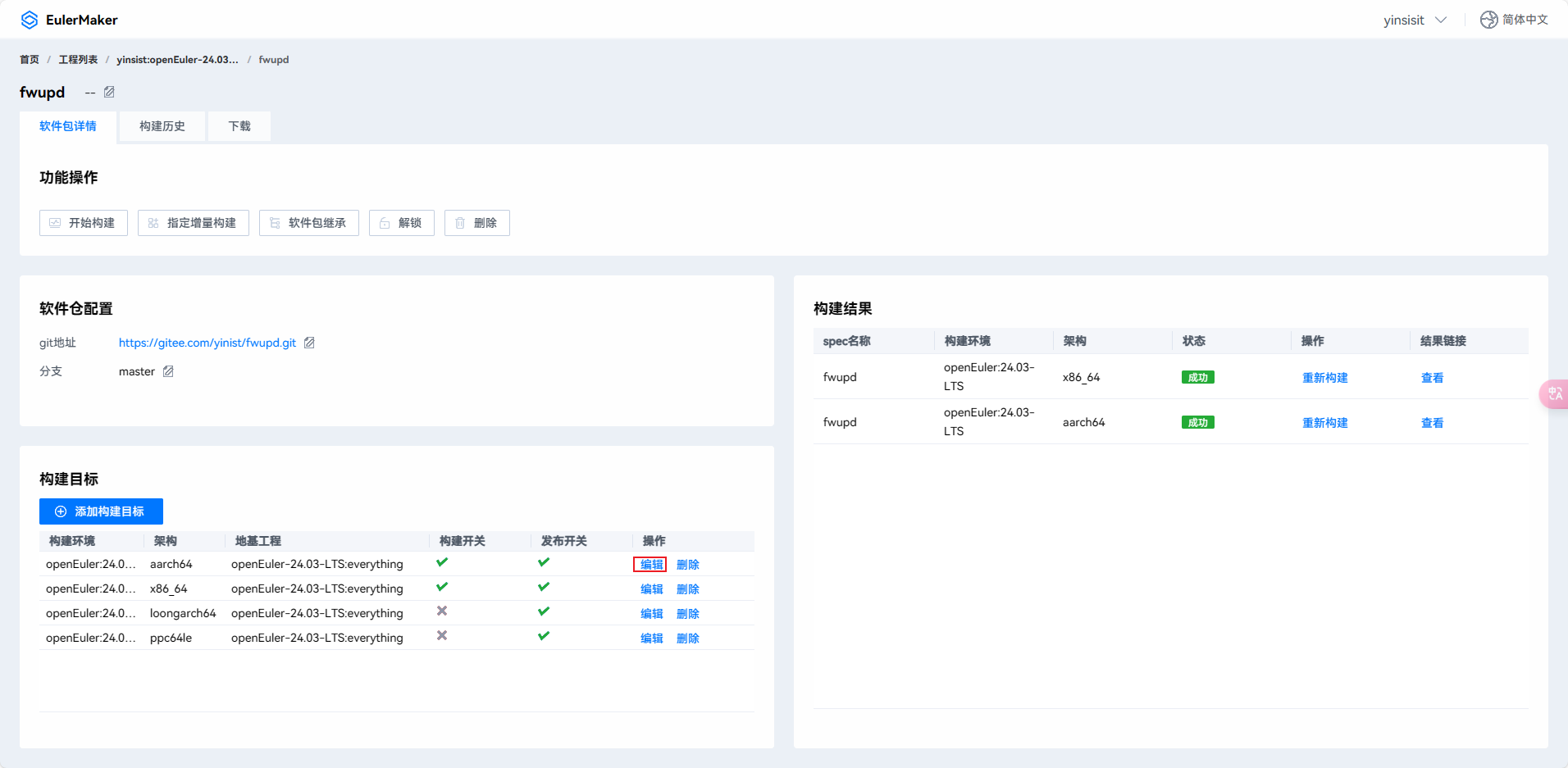The height and width of the screenshot is (768, 1568).
Task: Click the 删除 button in 功能操作
Action: (477, 223)
